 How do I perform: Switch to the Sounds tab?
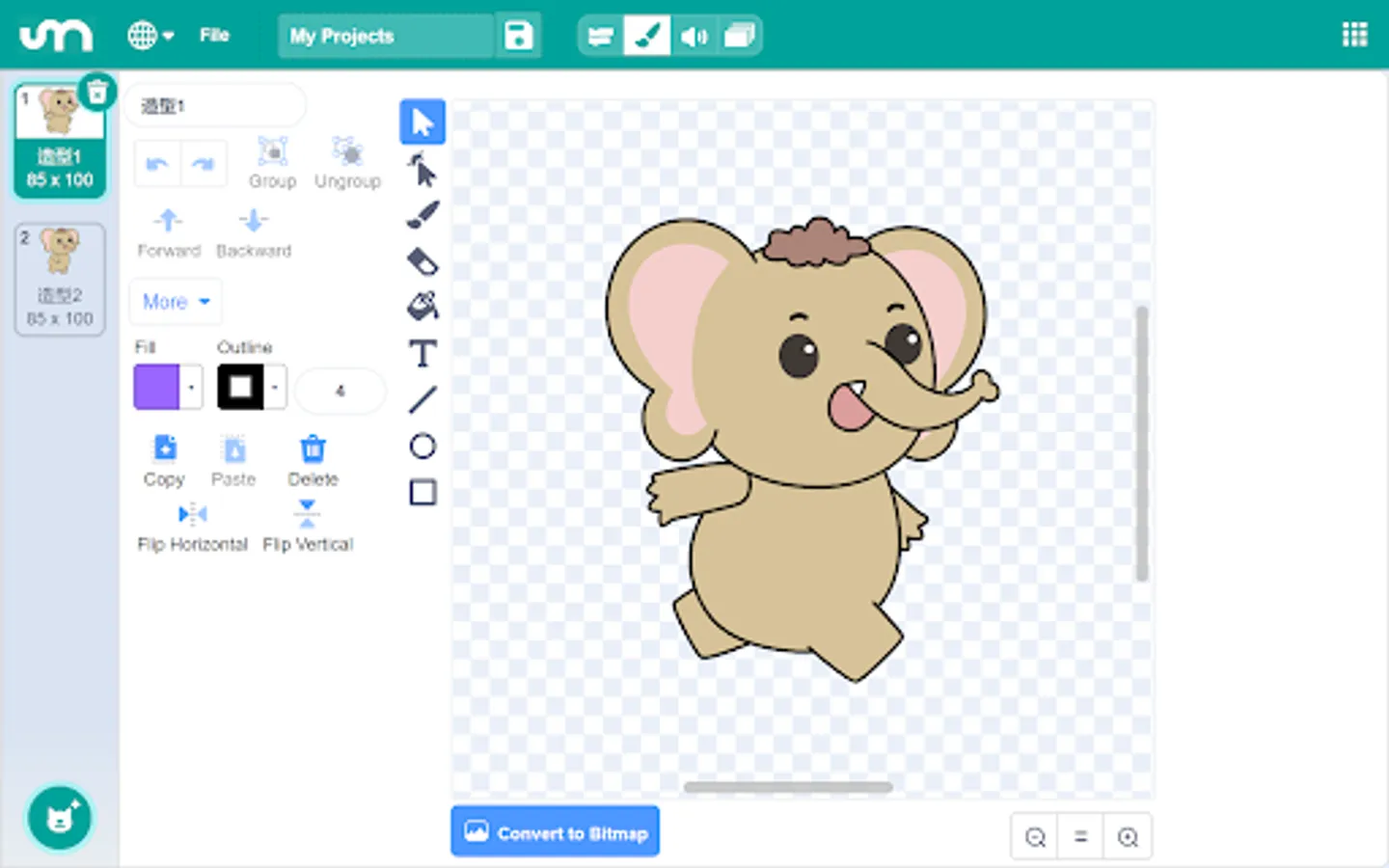click(694, 36)
